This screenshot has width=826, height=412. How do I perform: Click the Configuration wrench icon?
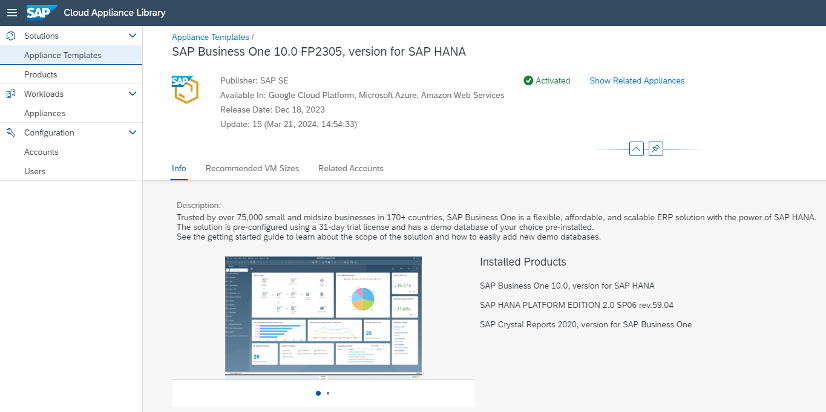pyautogui.click(x=11, y=132)
